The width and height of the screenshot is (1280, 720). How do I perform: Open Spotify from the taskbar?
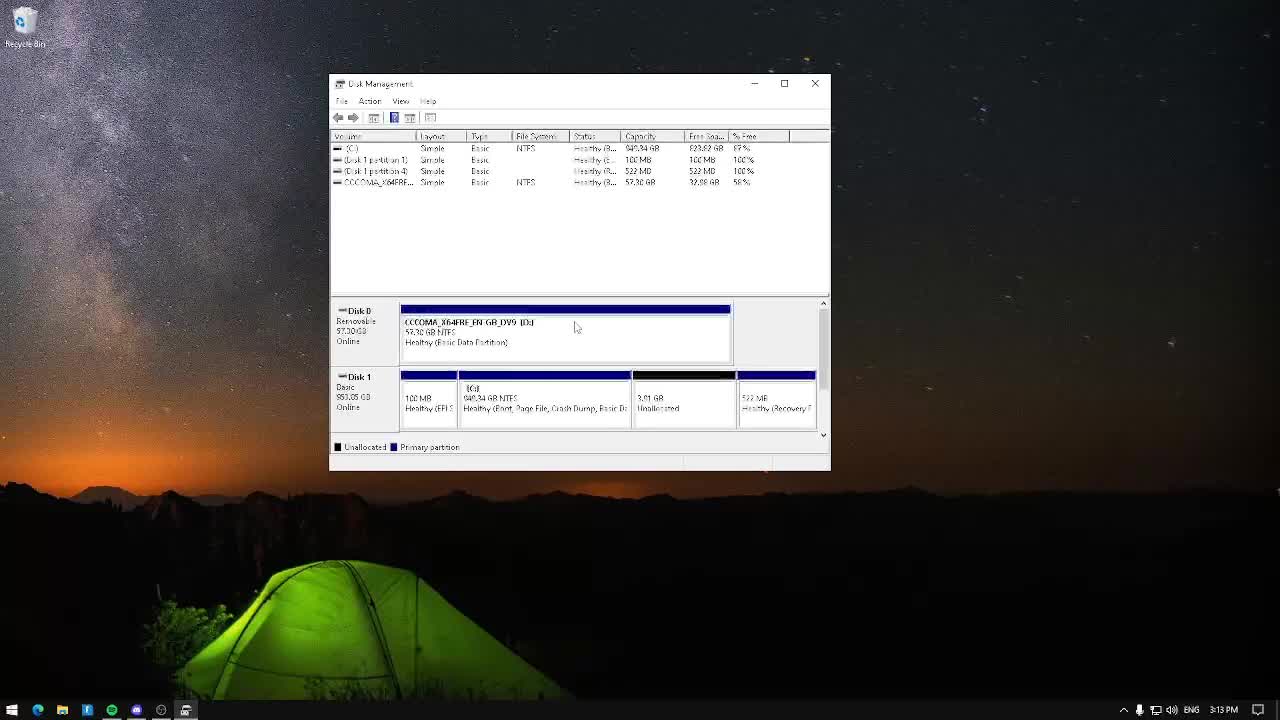[x=112, y=710]
